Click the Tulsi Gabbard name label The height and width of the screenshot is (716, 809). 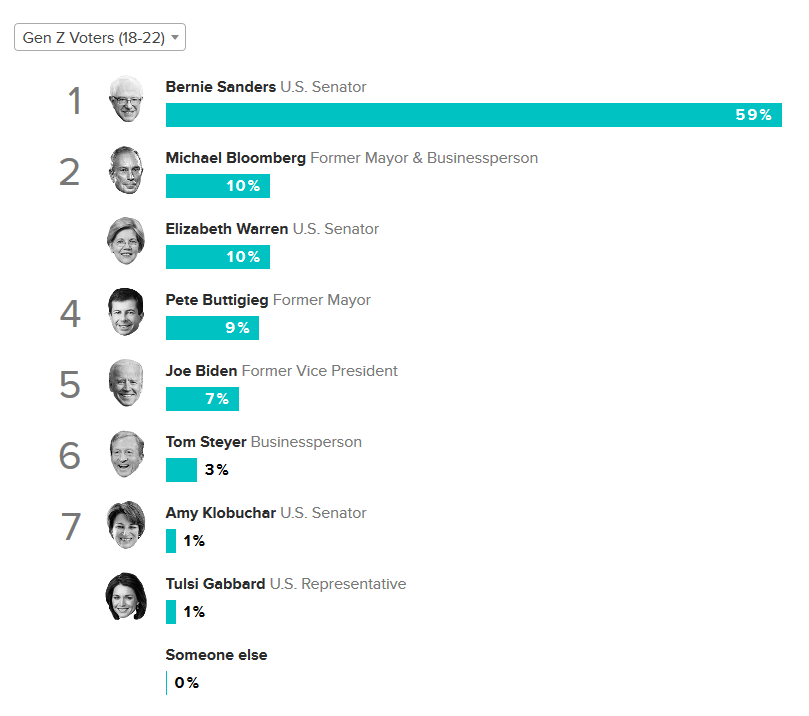click(215, 584)
